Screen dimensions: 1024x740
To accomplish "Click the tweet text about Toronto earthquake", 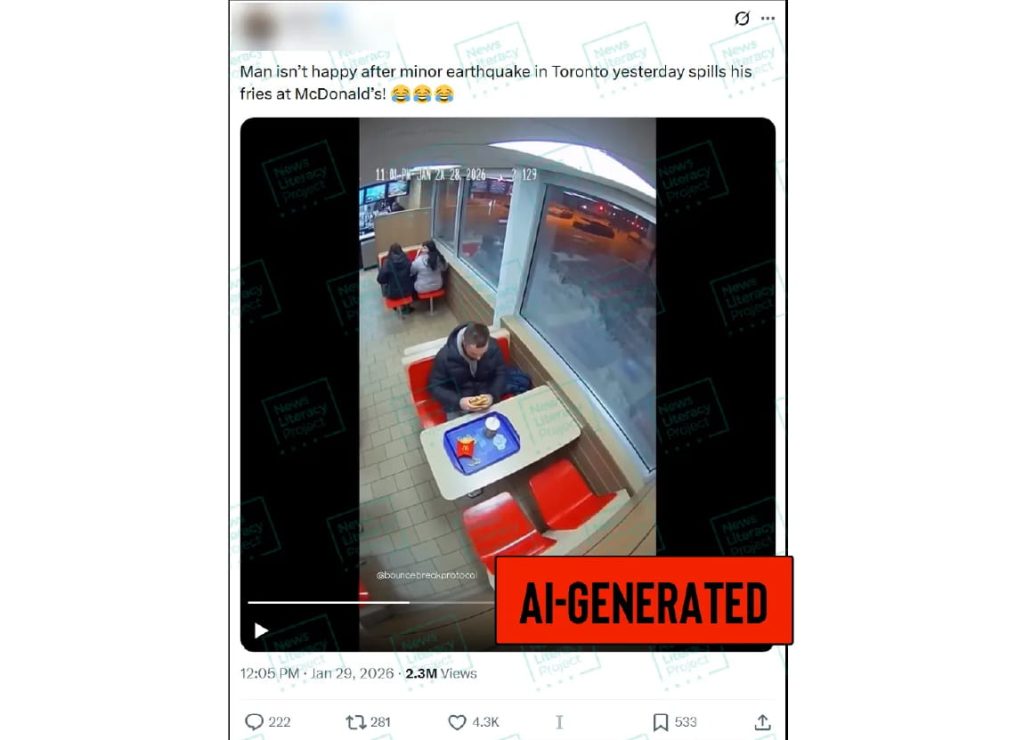I will pyautogui.click(x=496, y=83).
